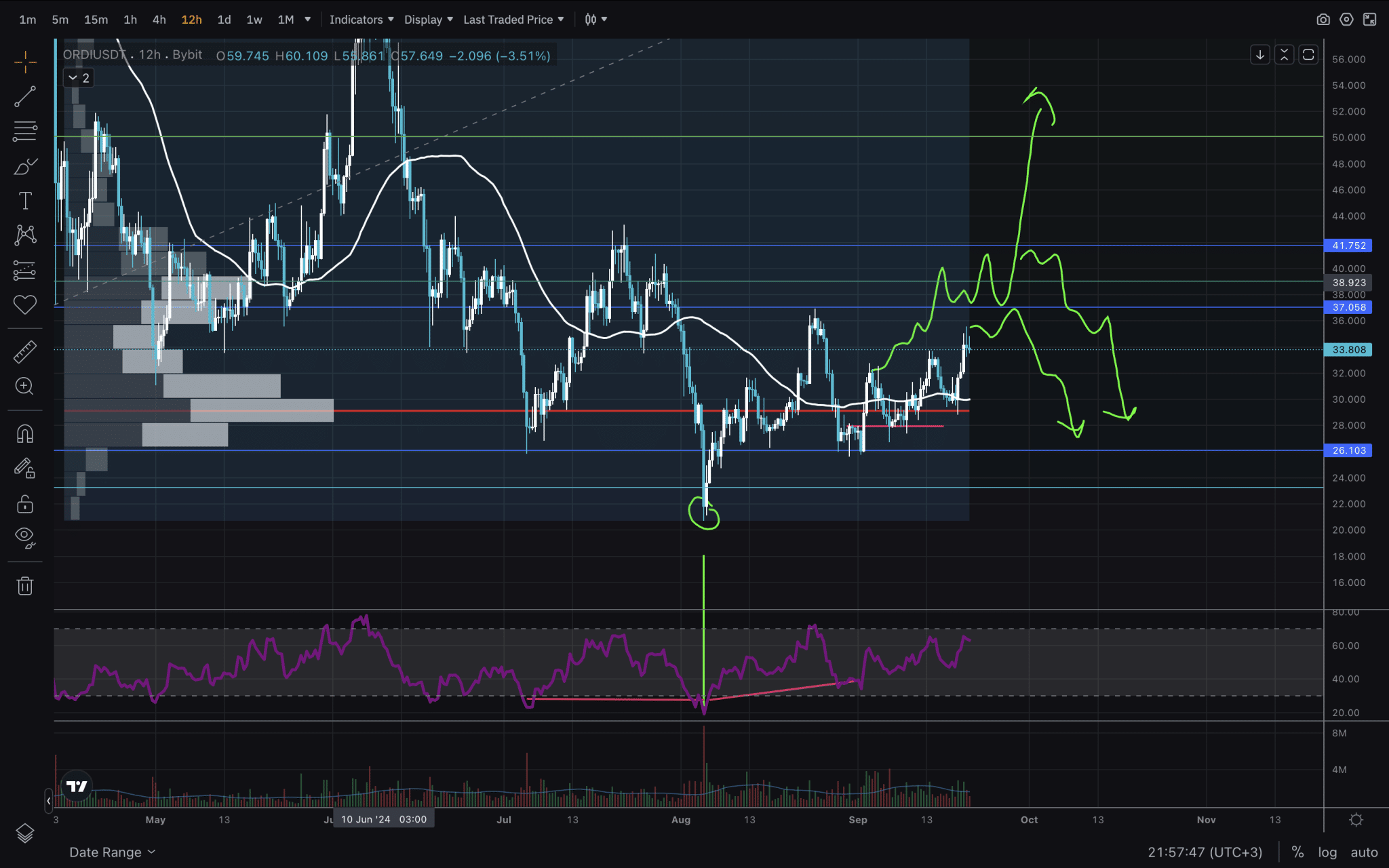Select the ruler measure tool
Viewport: 1389px width, 868px height.
pyautogui.click(x=25, y=351)
